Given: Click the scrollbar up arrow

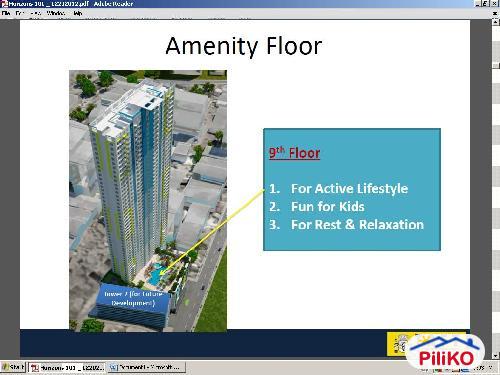Looking at the screenshot, I should pos(496,23).
